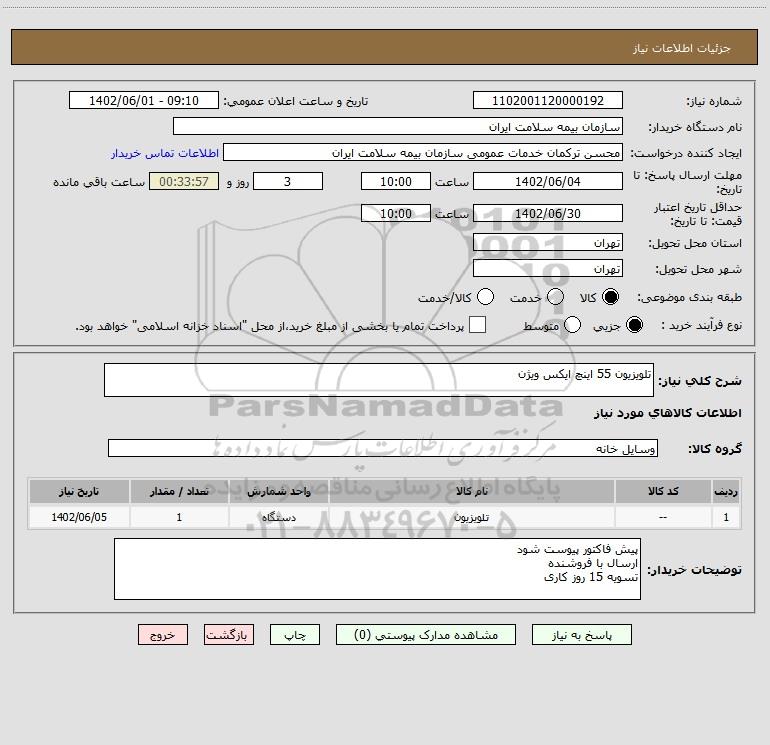The image size is (770, 745).
Task: Click the quantity cell in row 1
Action: (x=179, y=517)
